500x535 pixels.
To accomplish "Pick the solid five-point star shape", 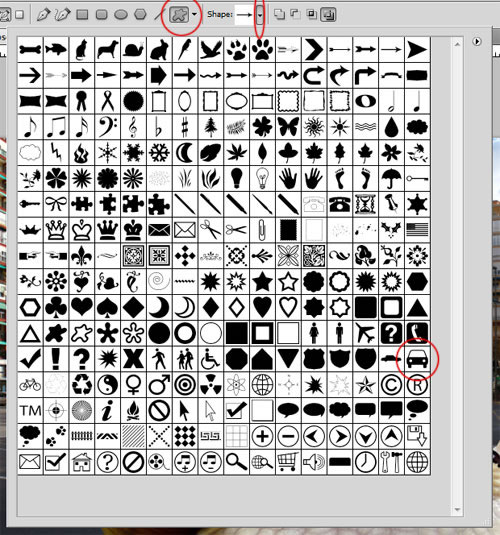I will click(x=262, y=282).
